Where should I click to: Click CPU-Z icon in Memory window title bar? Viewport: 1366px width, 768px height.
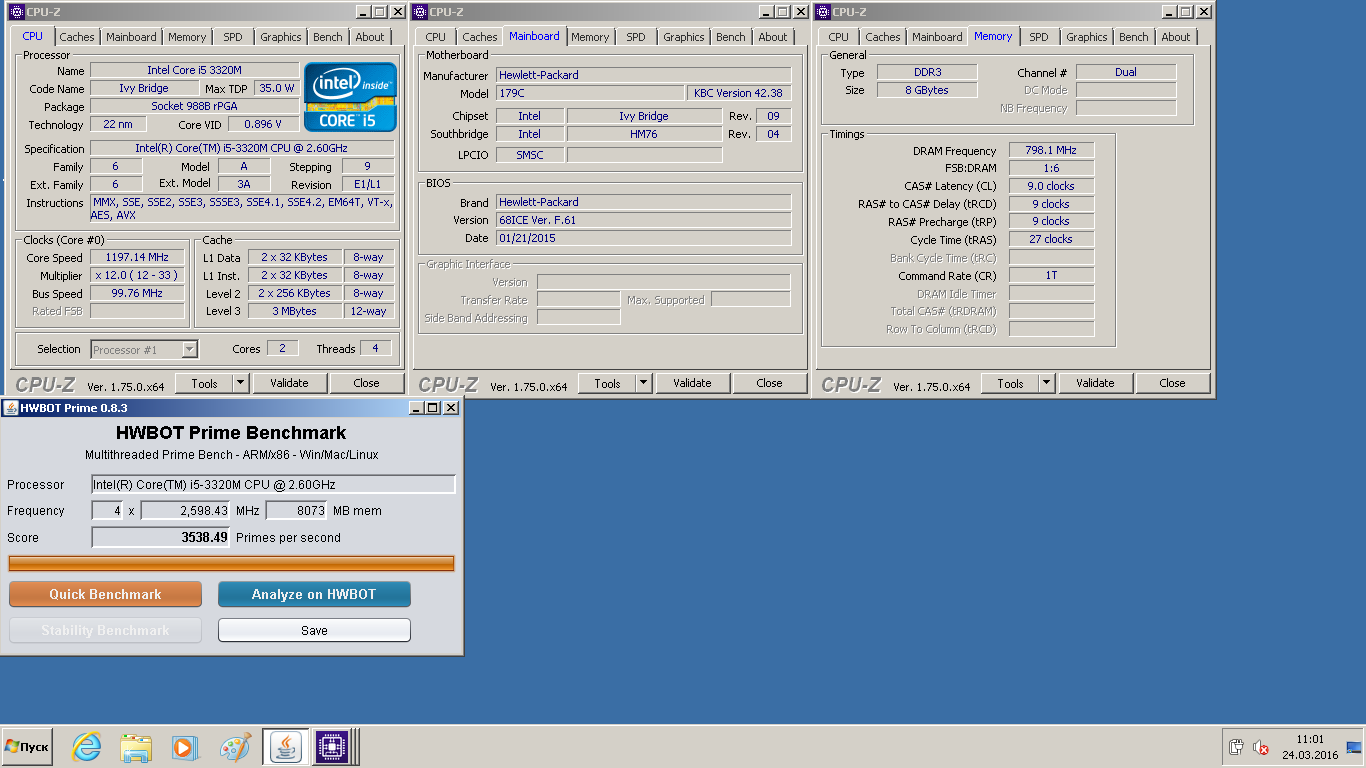823,12
